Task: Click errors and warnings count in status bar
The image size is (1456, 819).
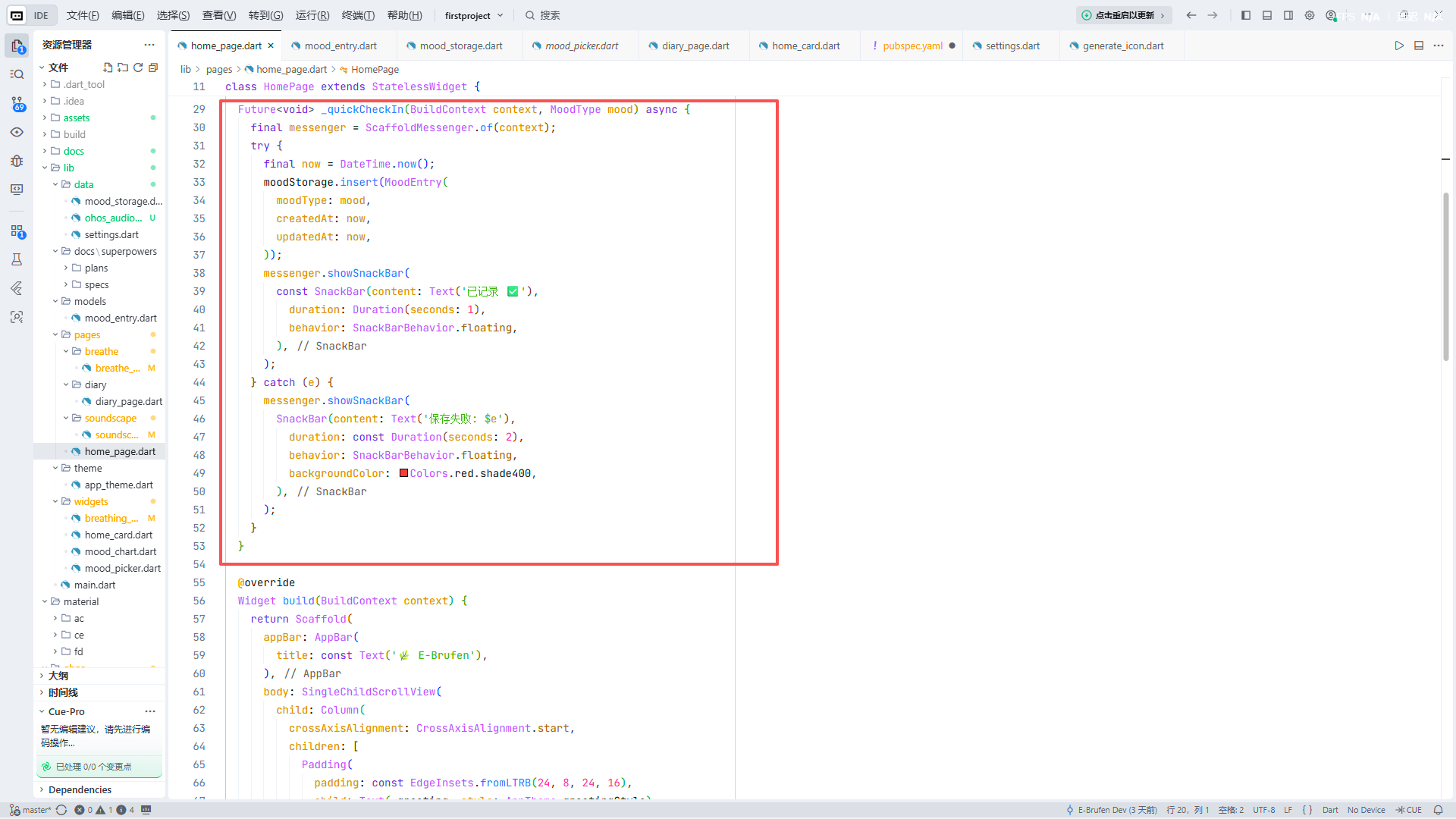Action: (105, 810)
